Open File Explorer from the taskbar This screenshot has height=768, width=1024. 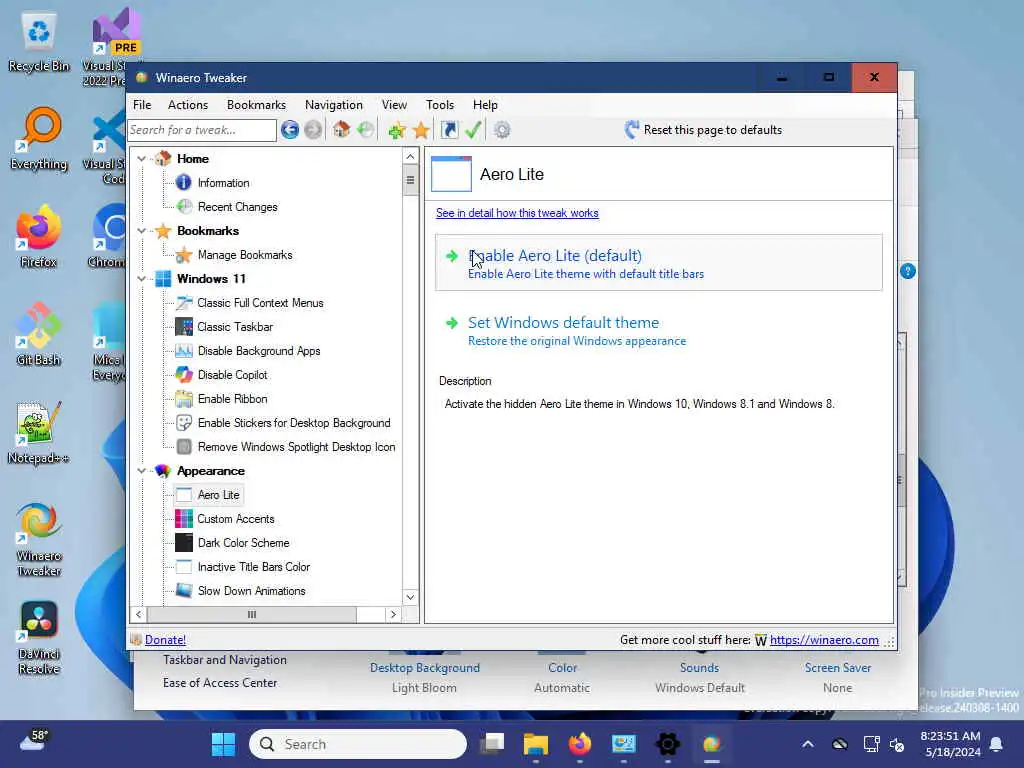536,744
